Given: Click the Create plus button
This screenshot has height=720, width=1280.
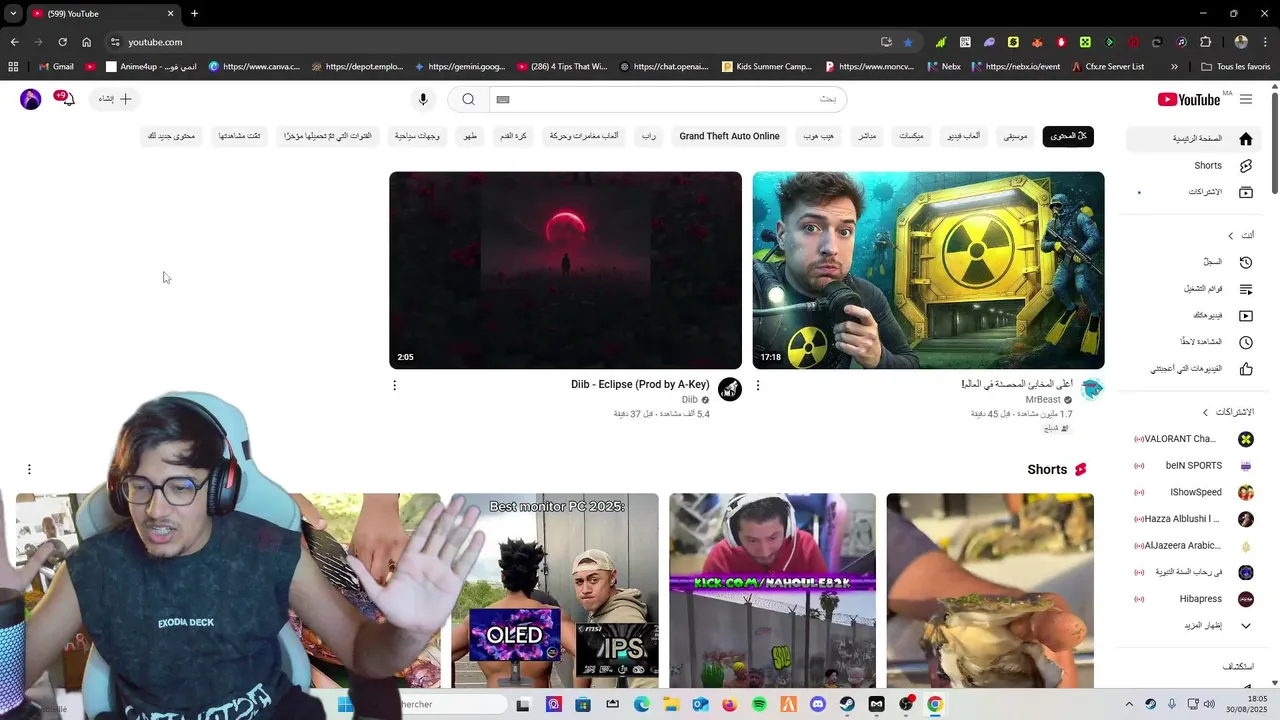Looking at the screenshot, I should click(x=114, y=99).
